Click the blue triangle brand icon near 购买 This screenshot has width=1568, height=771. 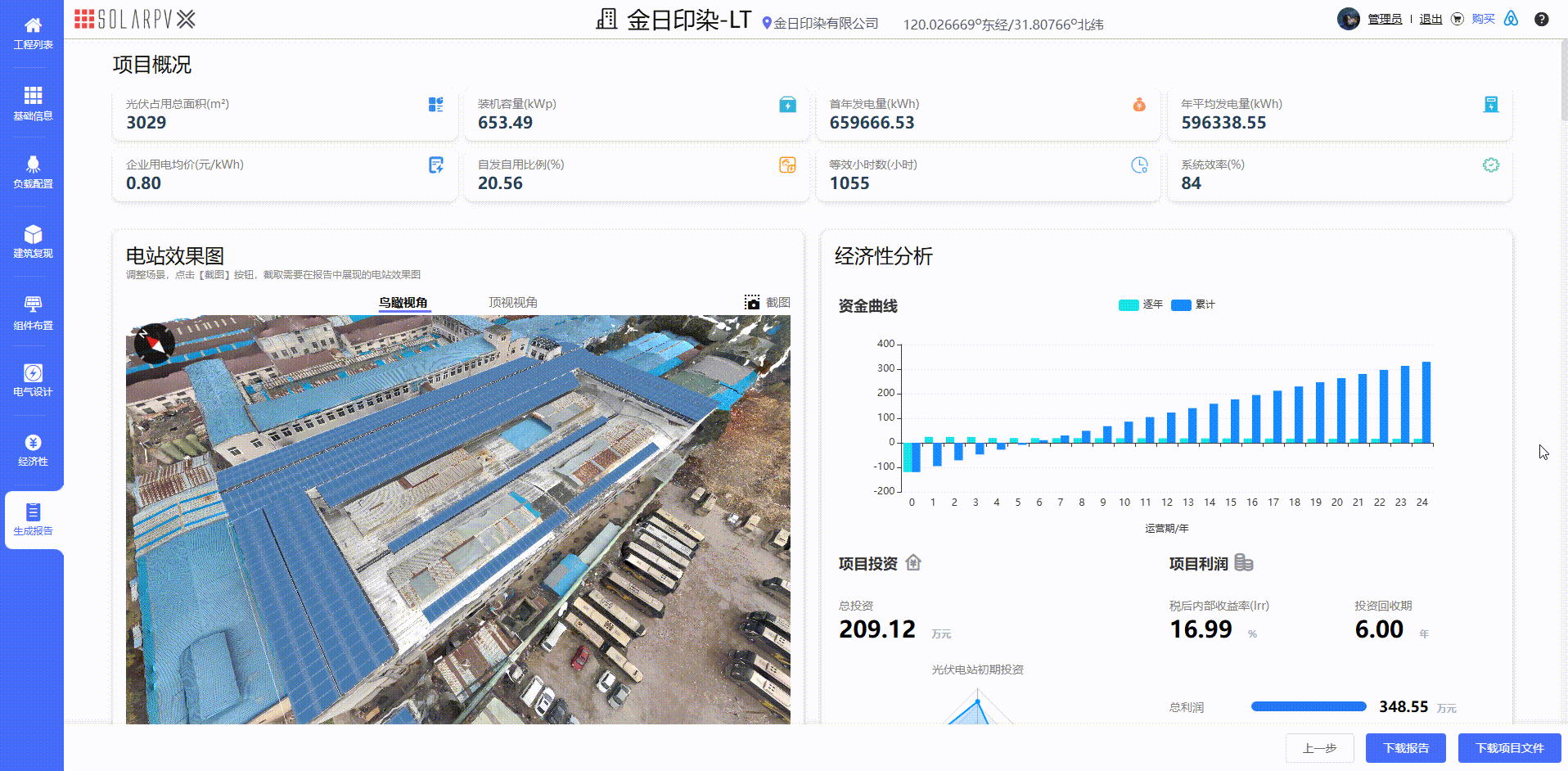tap(1511, 18)
